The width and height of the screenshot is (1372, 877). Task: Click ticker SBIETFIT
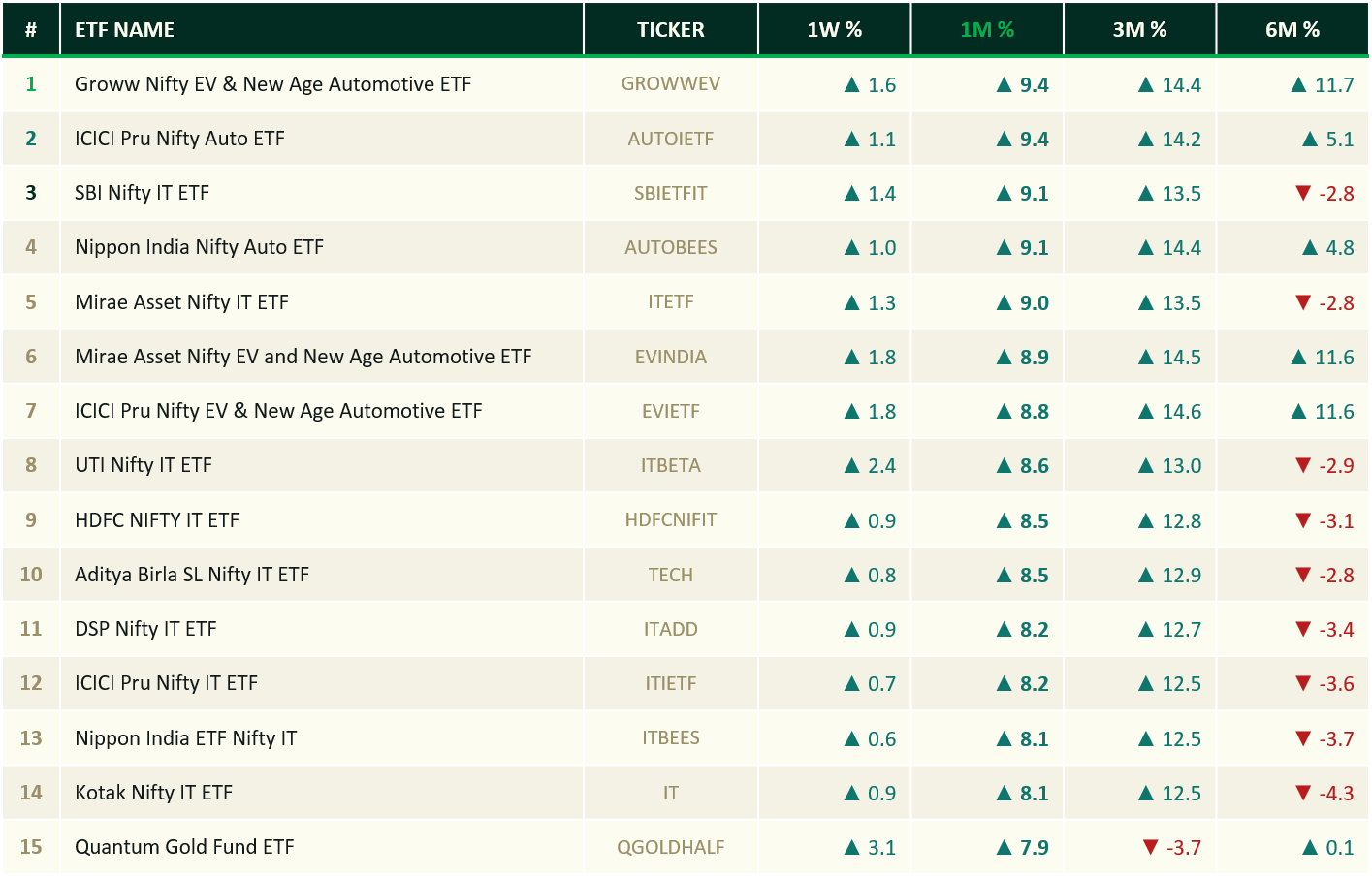[x=671, y=193]
